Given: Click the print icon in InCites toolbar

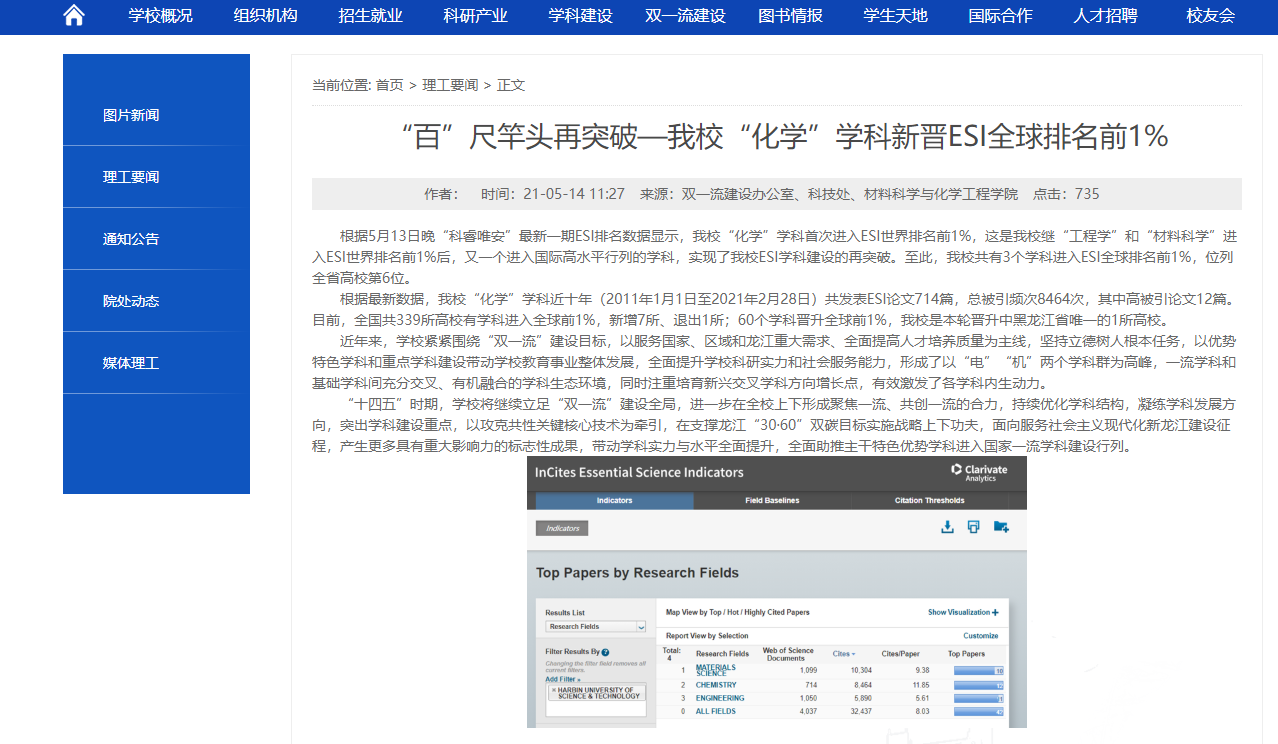Looking at the screenshot, I should [x=973, y=527].
